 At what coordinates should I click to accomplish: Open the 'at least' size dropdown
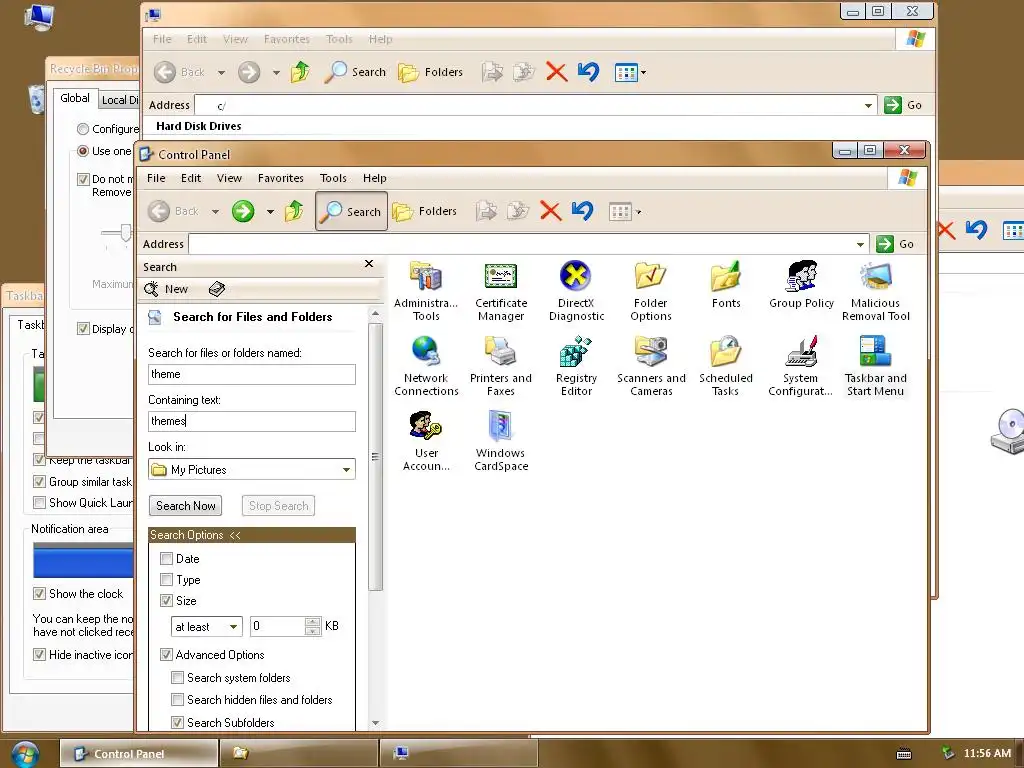point(233,626)
